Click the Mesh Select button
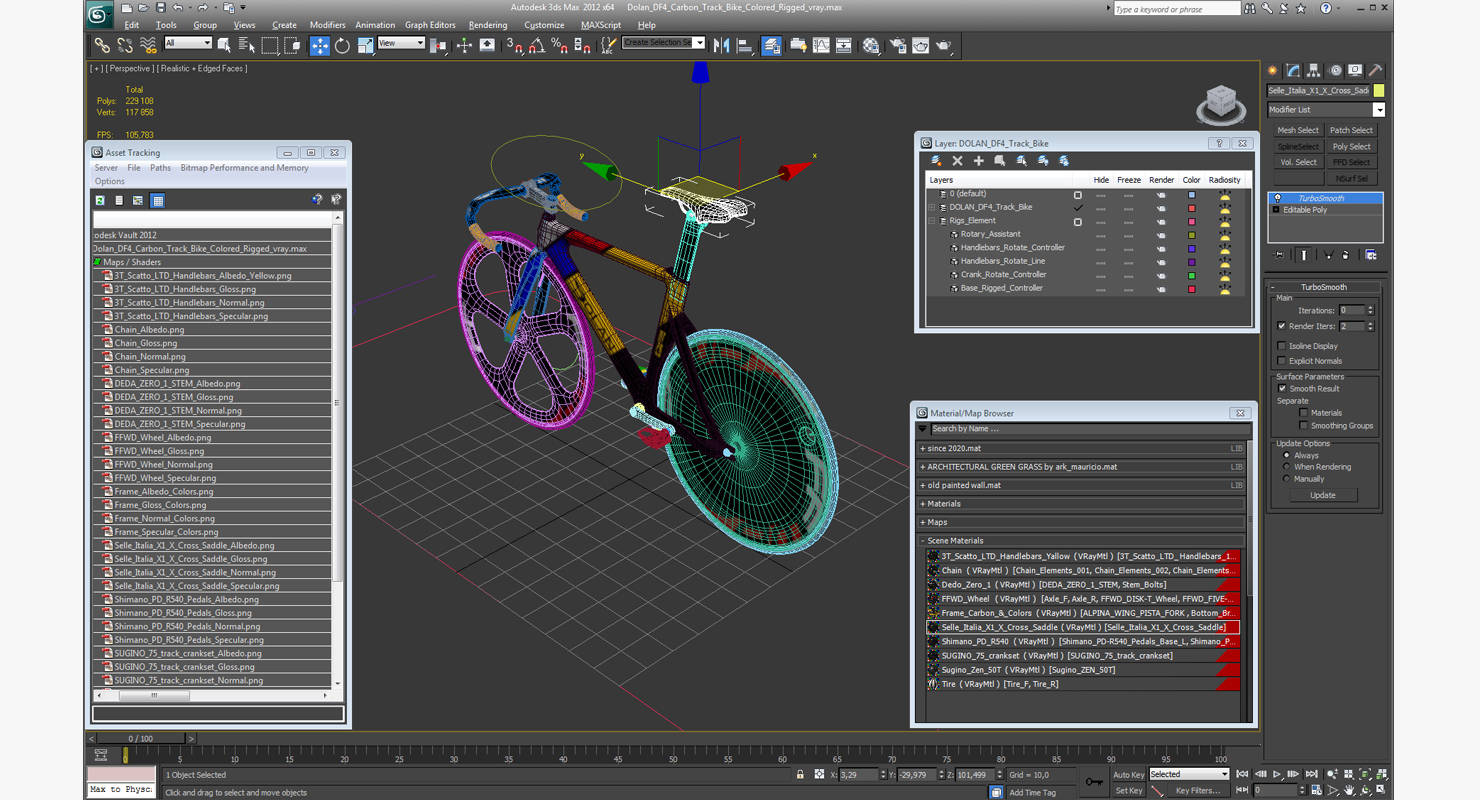Viewport: 1480px width, 800px height. click(x=1298, y=130)
